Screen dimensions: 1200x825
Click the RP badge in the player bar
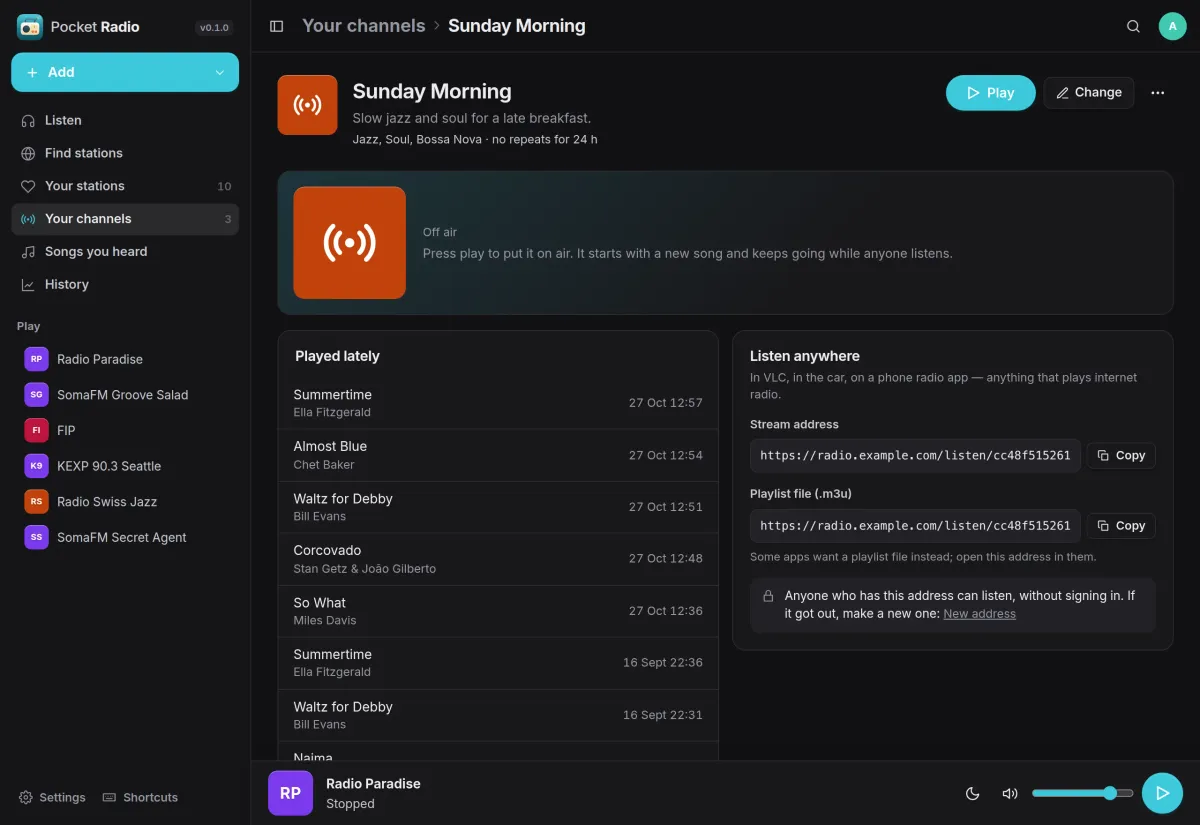[x=290, y=793]
